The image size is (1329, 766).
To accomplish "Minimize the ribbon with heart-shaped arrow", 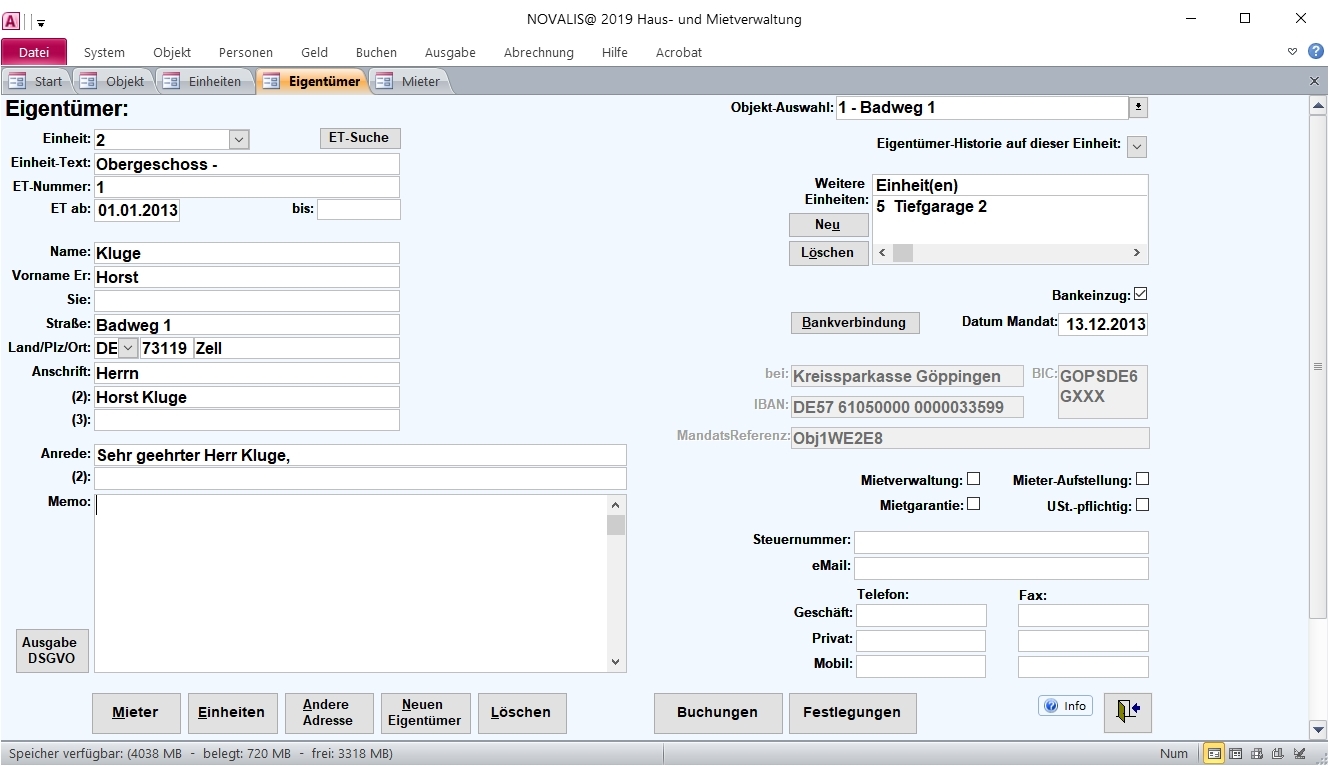I will 1292,52.
